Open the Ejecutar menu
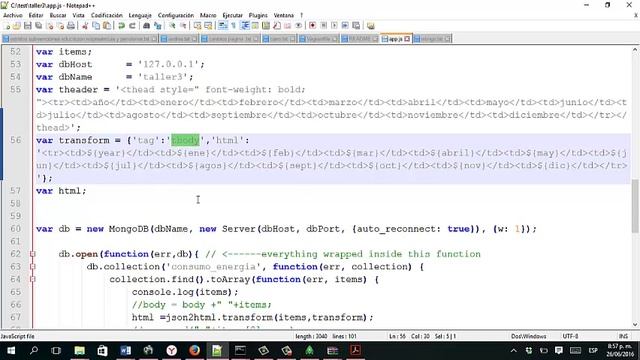 (x=233, y=15)
